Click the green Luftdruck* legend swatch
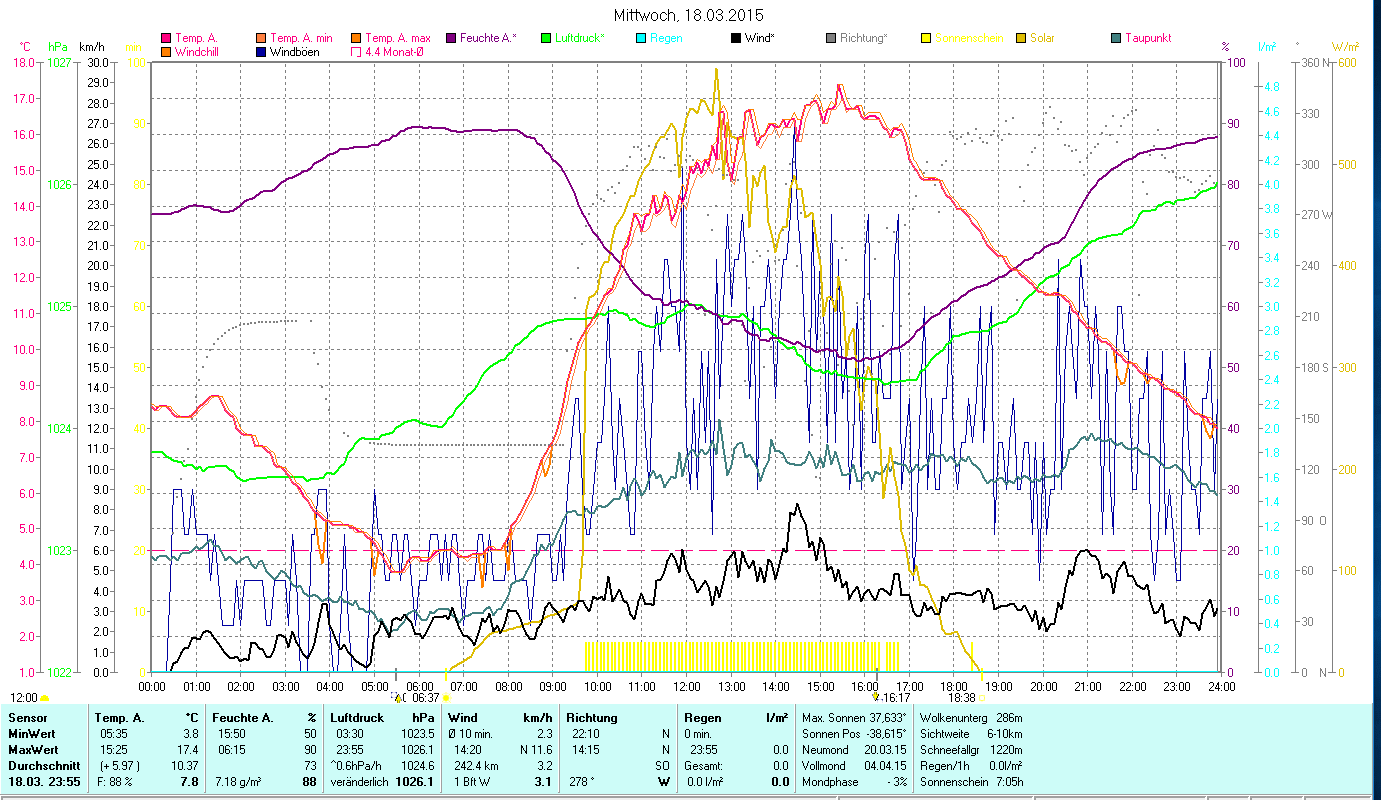The height and width of the screenshot is (800, 1381). click(546, 38)
